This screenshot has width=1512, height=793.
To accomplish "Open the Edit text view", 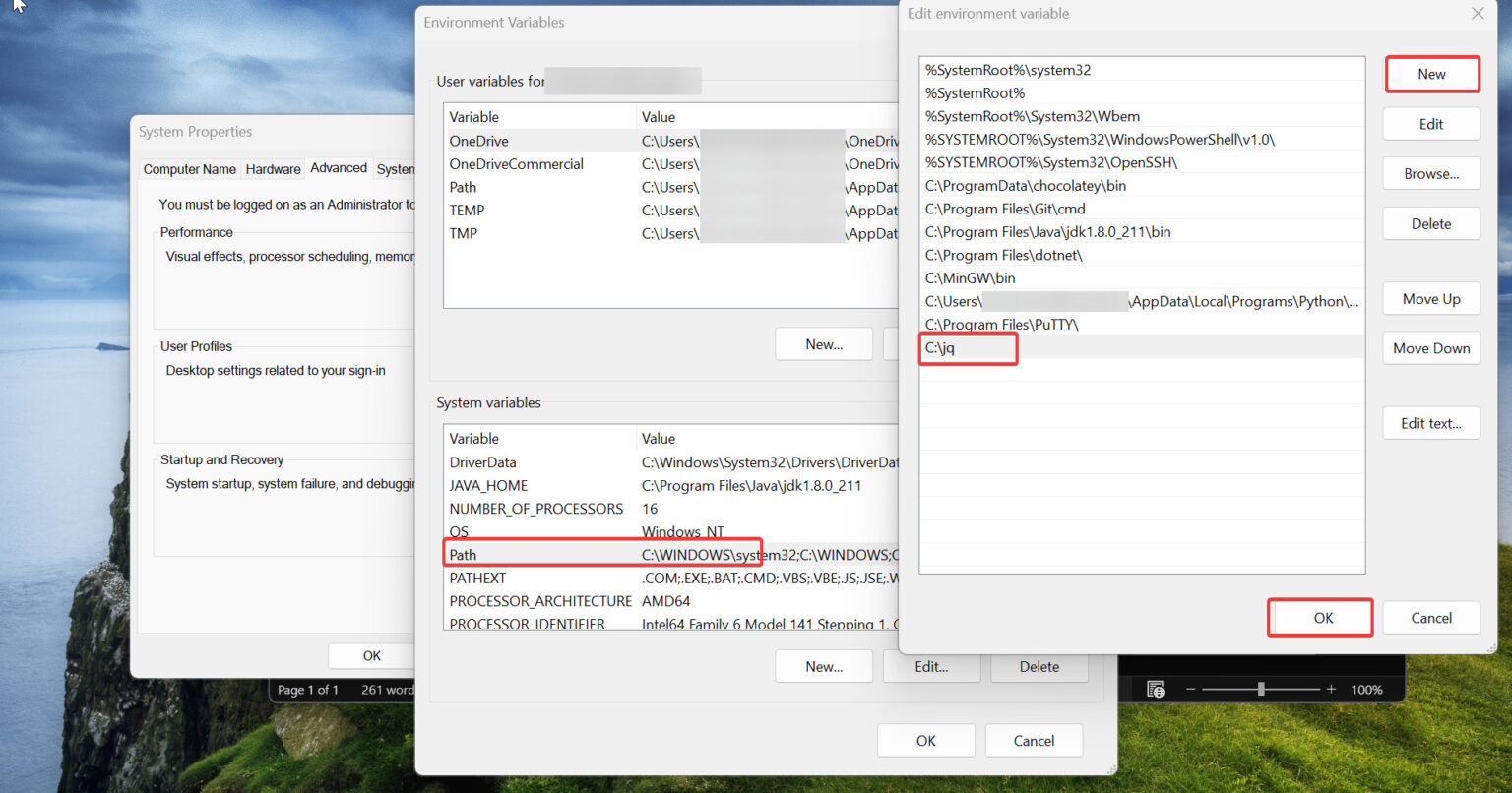I will [1430, 423].
